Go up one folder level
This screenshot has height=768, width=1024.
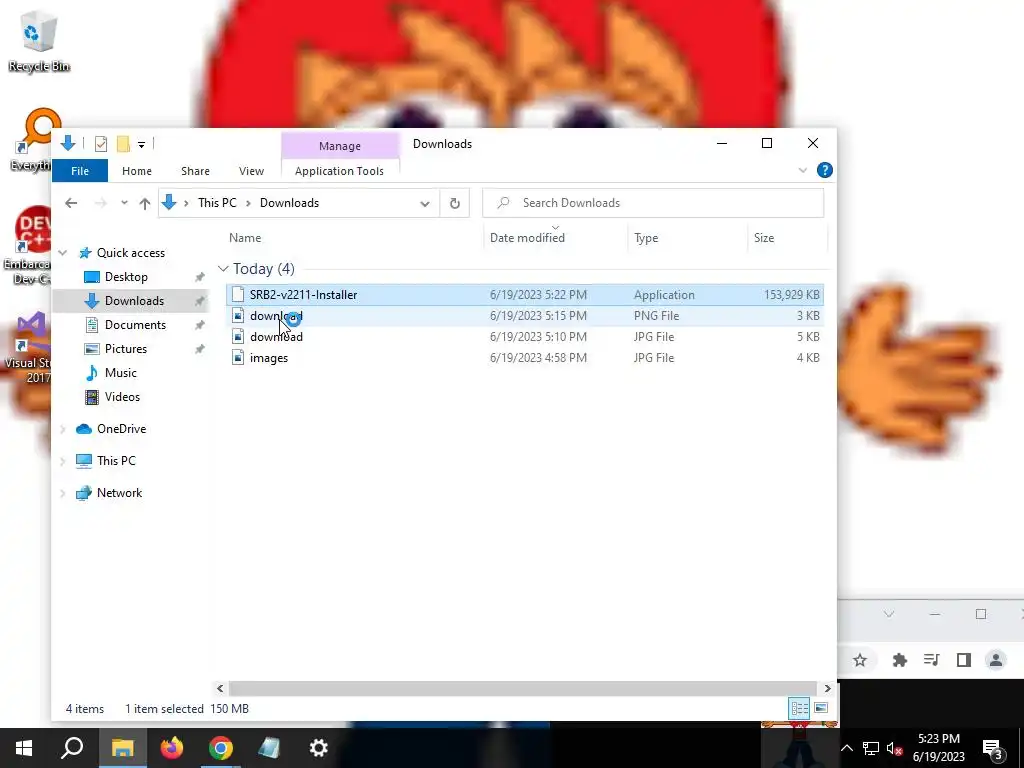(x=145, y=203)
